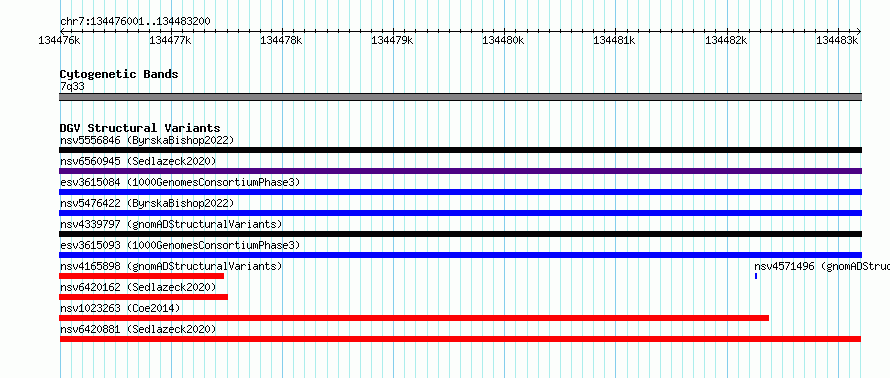This screenshot has width=890, height=378.
Task: Open the nsv1023263 red variant bar
Action: 414,318
